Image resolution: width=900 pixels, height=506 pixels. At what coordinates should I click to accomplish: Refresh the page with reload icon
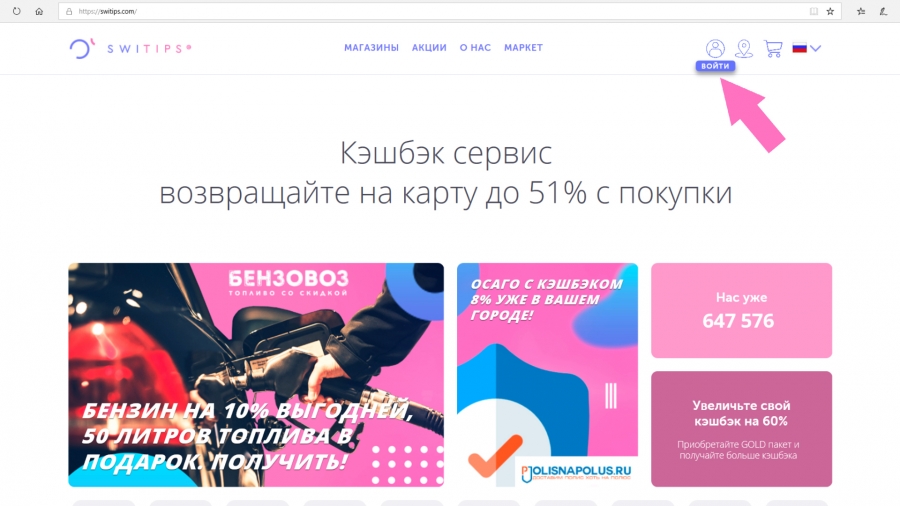[x=17, y=11]
